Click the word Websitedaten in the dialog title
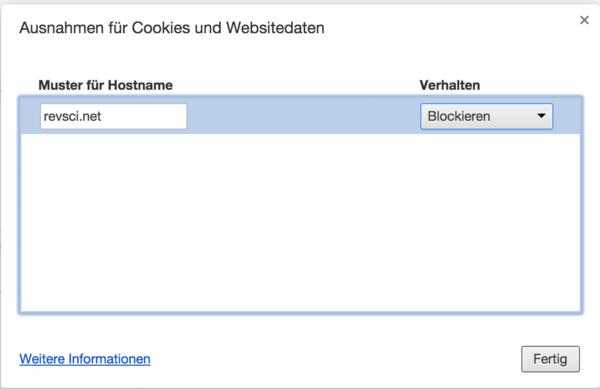Image resolution: width=600 pixels, height=389 pixels. (275, 28)
